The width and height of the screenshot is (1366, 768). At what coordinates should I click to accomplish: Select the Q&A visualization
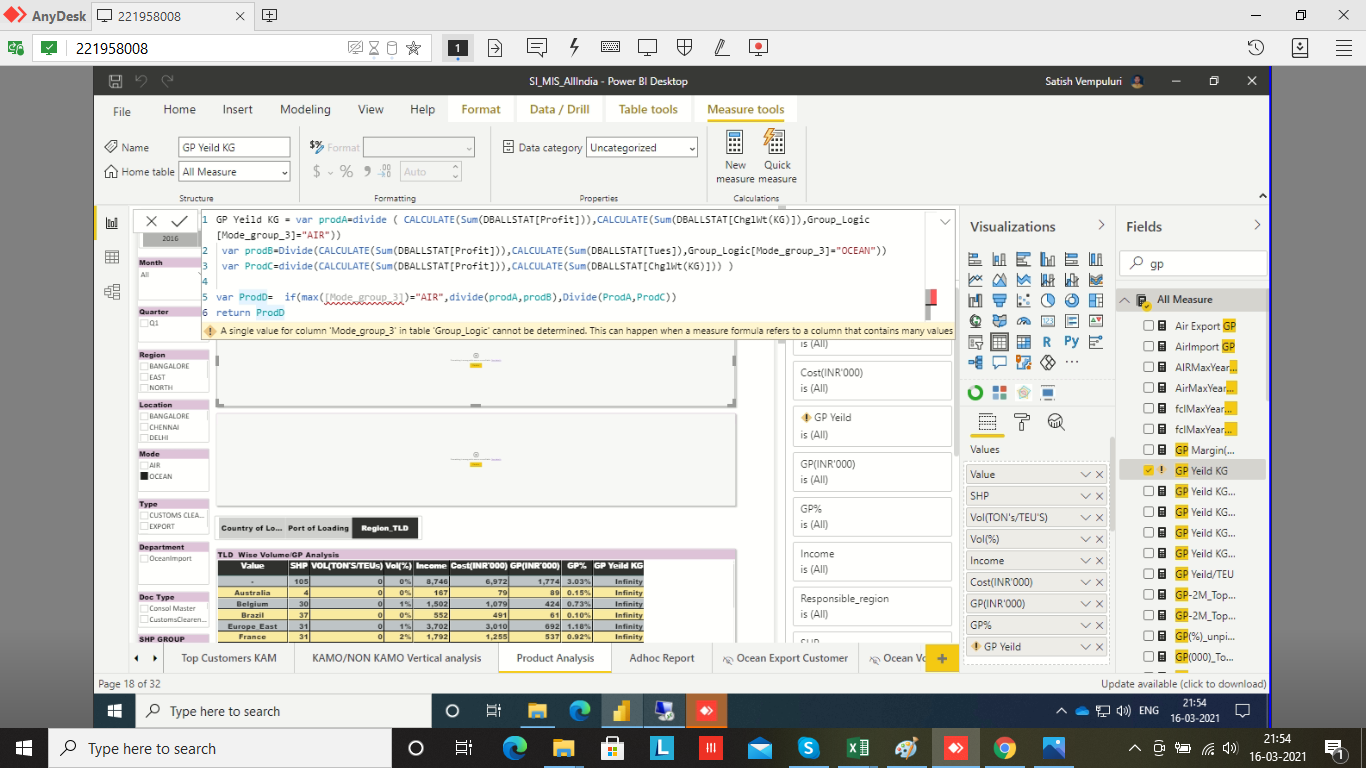(999, 363)
